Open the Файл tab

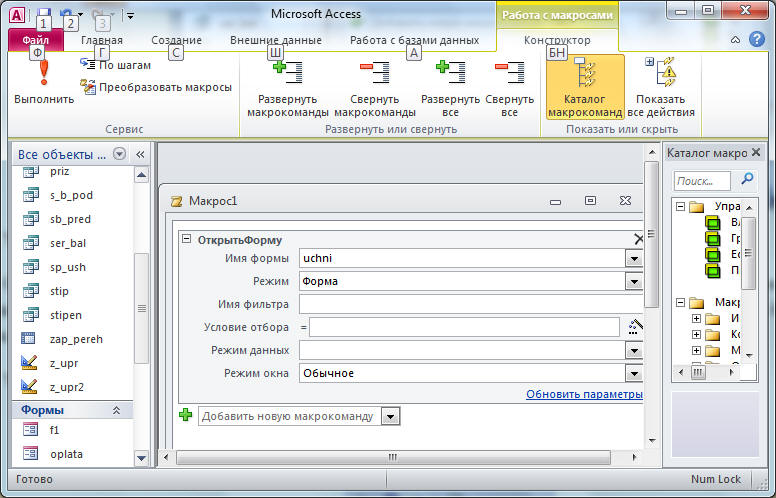click(x=36, y=40)
